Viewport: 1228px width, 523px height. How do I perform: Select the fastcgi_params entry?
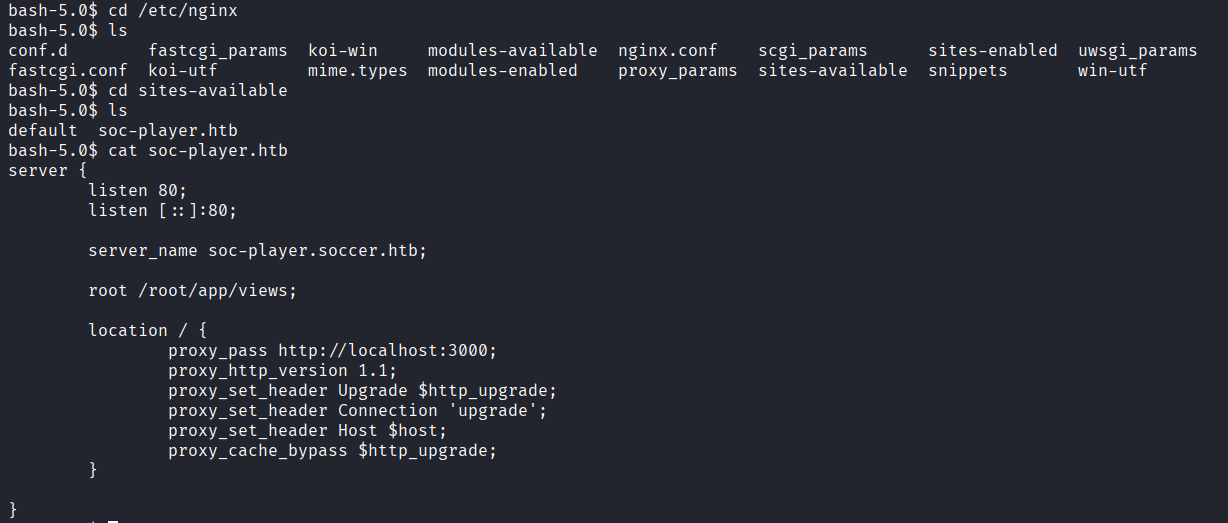click(x=218, y=50)
